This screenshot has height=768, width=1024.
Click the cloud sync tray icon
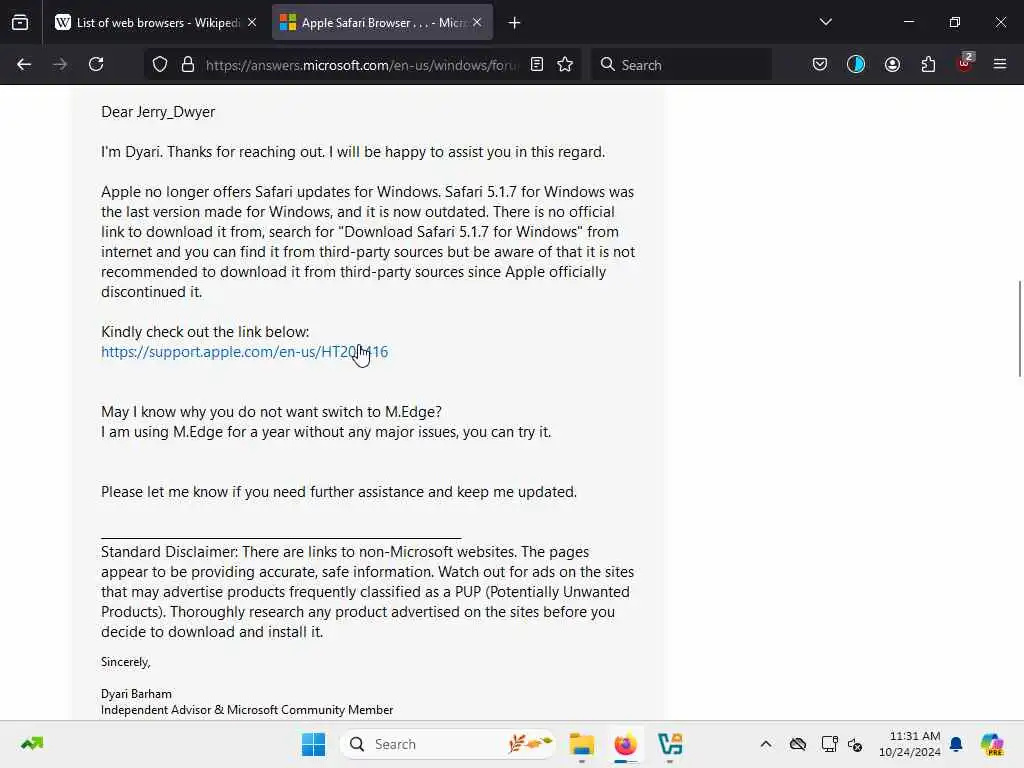(797, 744)
